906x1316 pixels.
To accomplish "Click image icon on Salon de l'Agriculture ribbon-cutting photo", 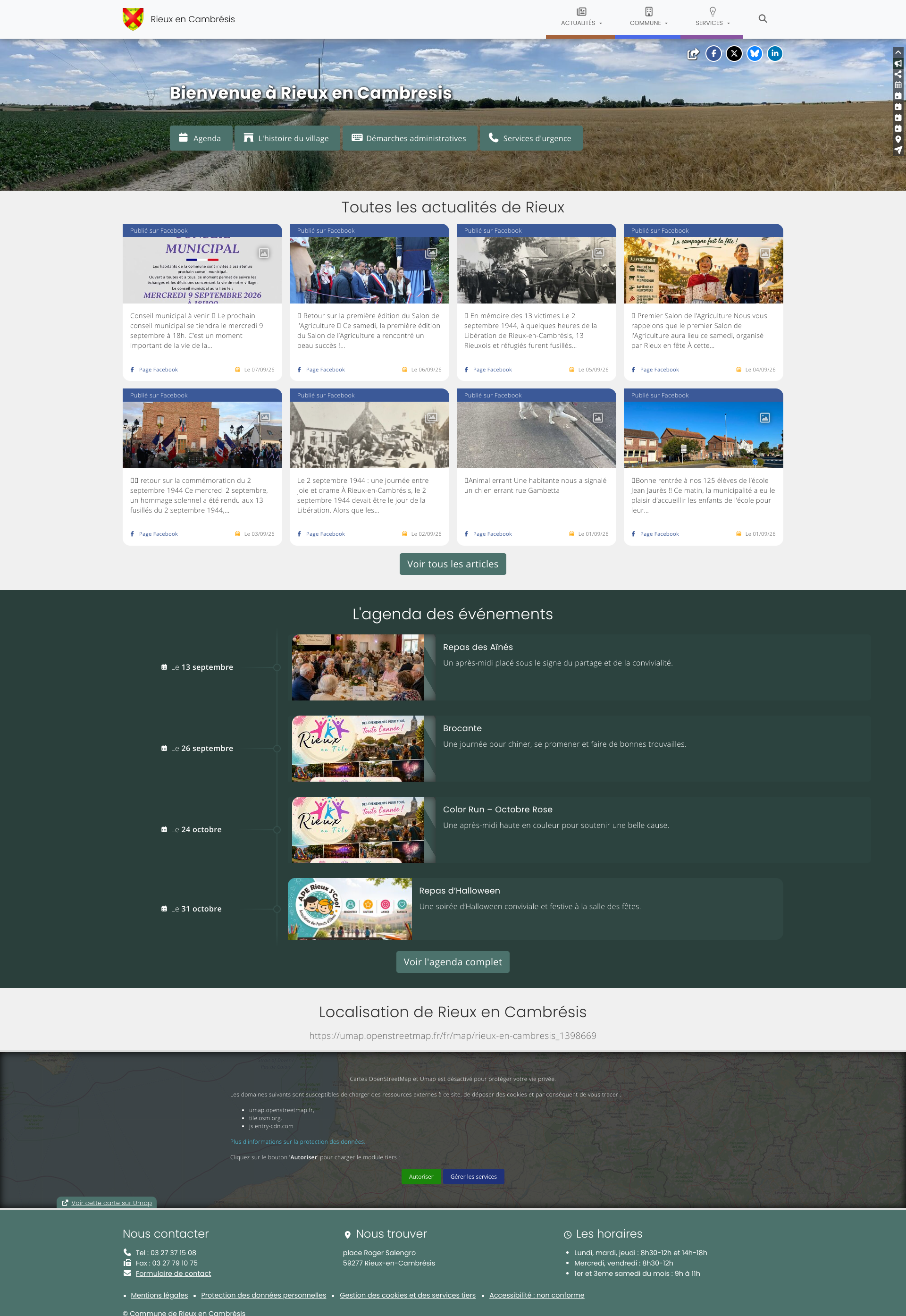I will tap(431, 253).
